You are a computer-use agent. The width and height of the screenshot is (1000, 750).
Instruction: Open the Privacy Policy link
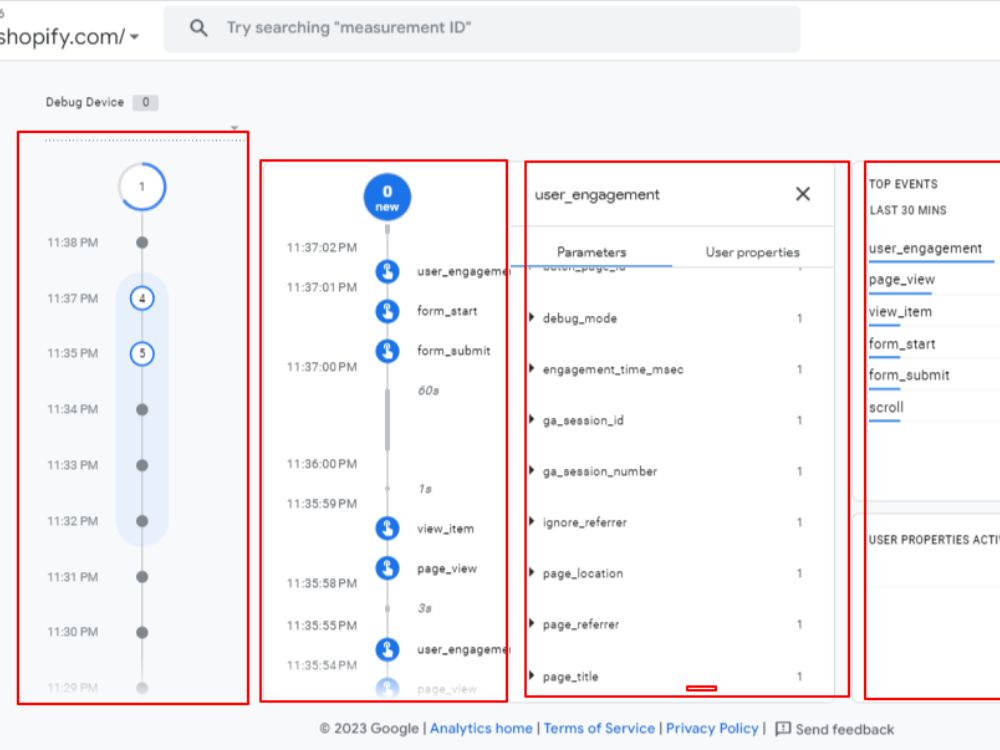(712, 728)
